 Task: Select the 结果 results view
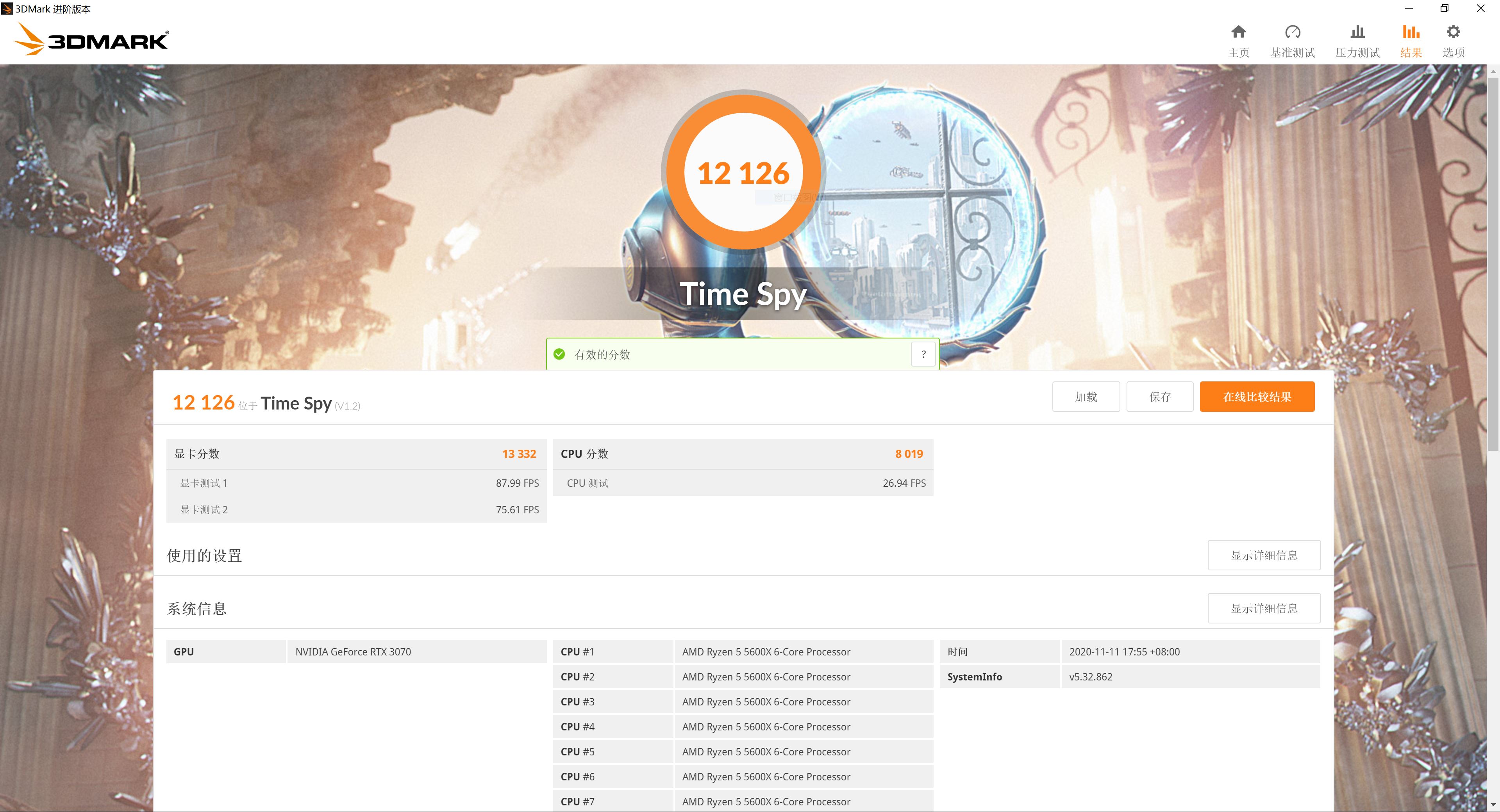(x=1410, y=39)
